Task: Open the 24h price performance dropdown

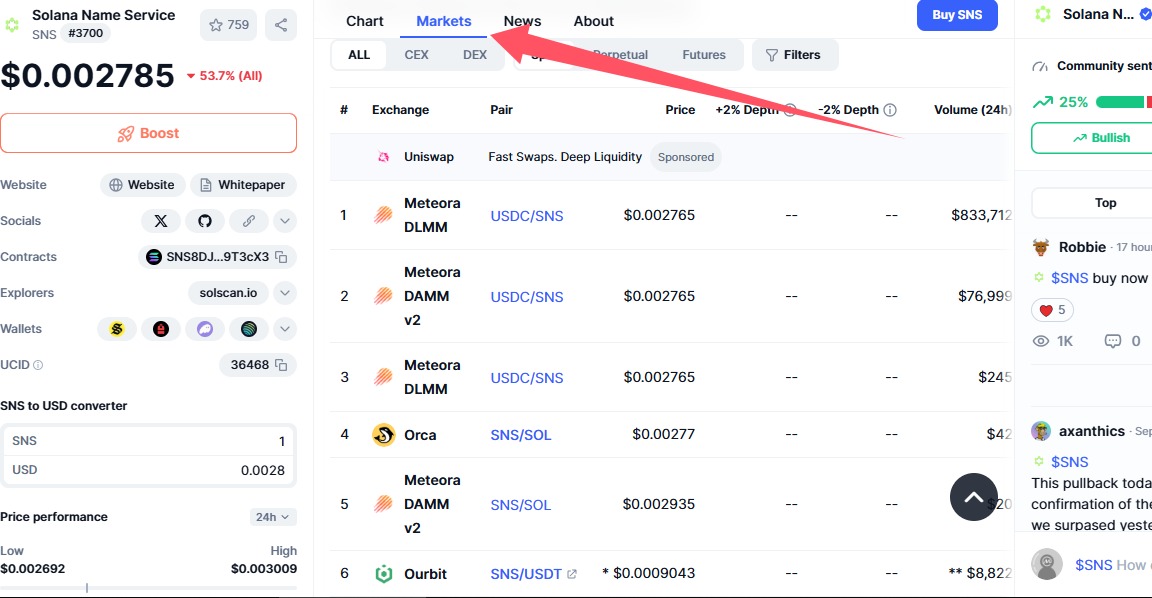Action: [273, 517]
